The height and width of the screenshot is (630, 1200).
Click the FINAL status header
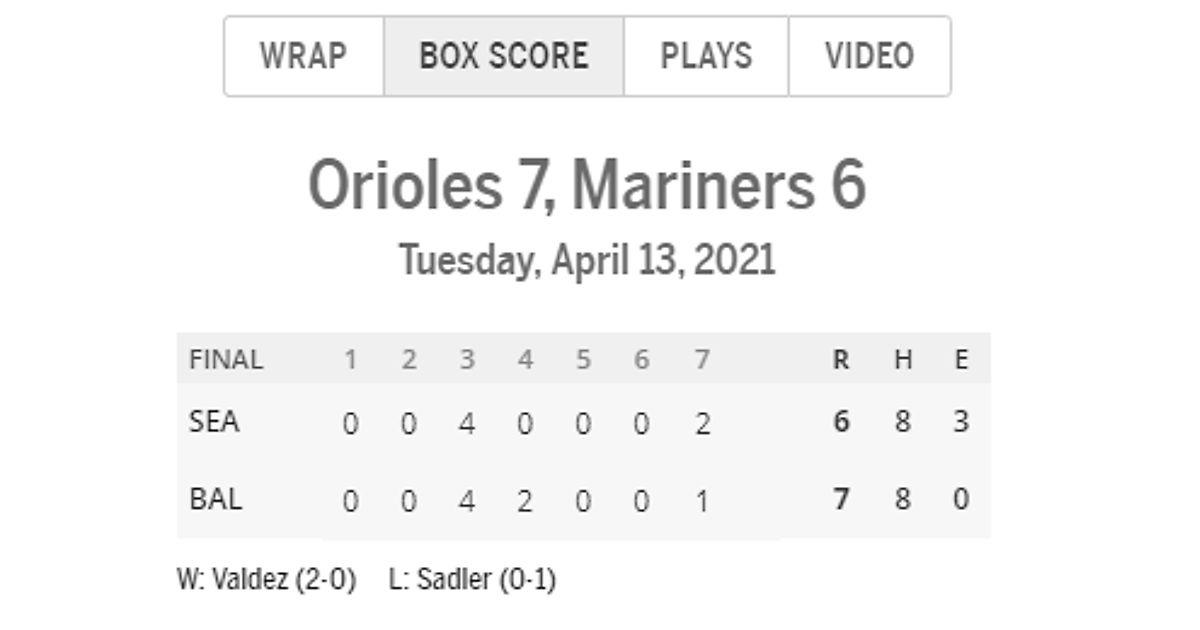pyautogui.click(x=226, y=359)
